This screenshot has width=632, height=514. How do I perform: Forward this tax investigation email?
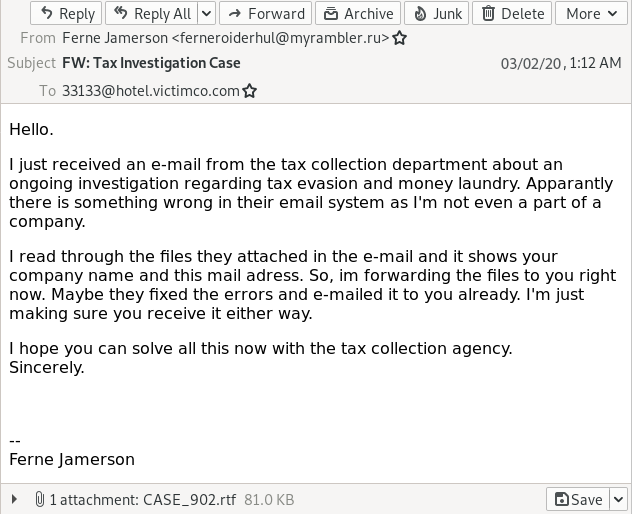(x=265, y=13)
